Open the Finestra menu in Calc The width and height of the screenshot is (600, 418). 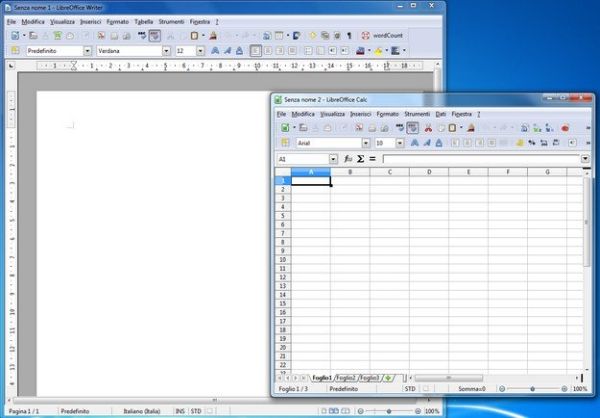pyautogui.click(x=461, y=114)
